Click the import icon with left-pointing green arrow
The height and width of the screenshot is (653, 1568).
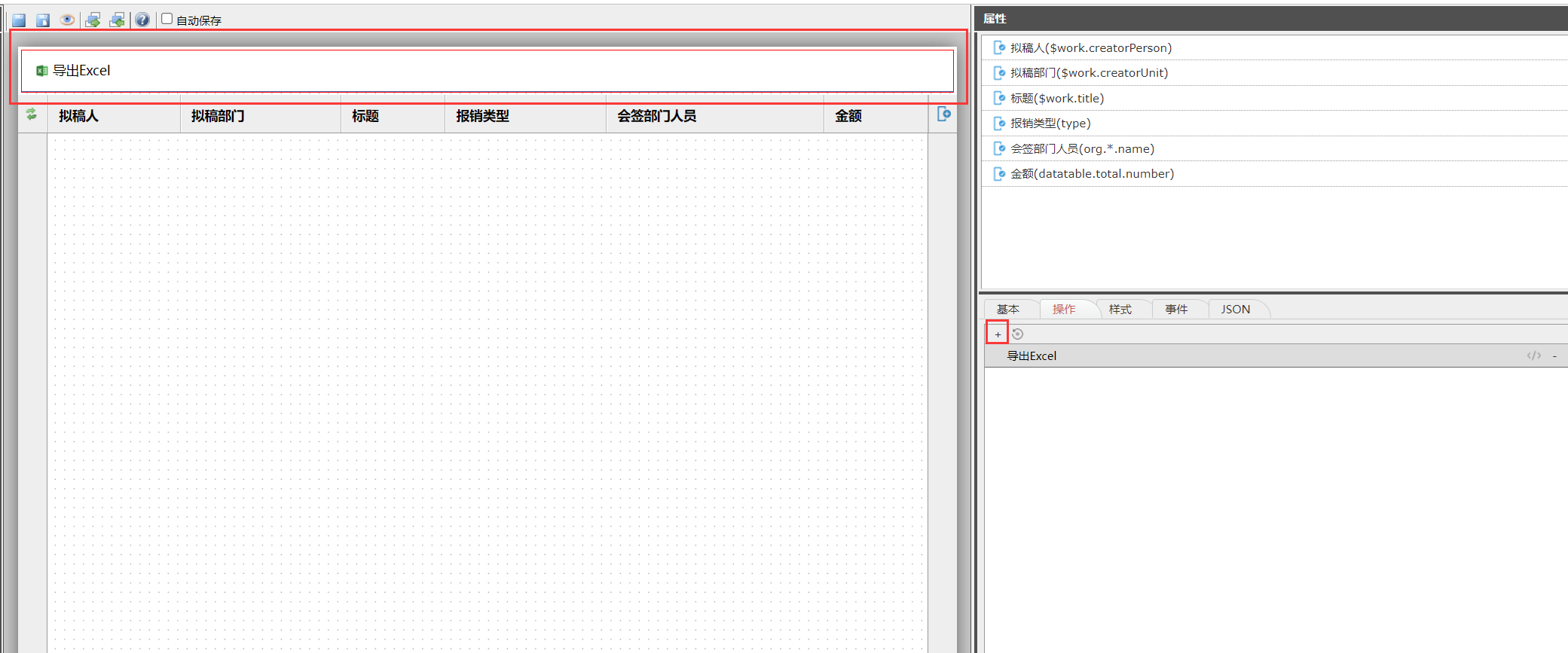coord(117,20)
